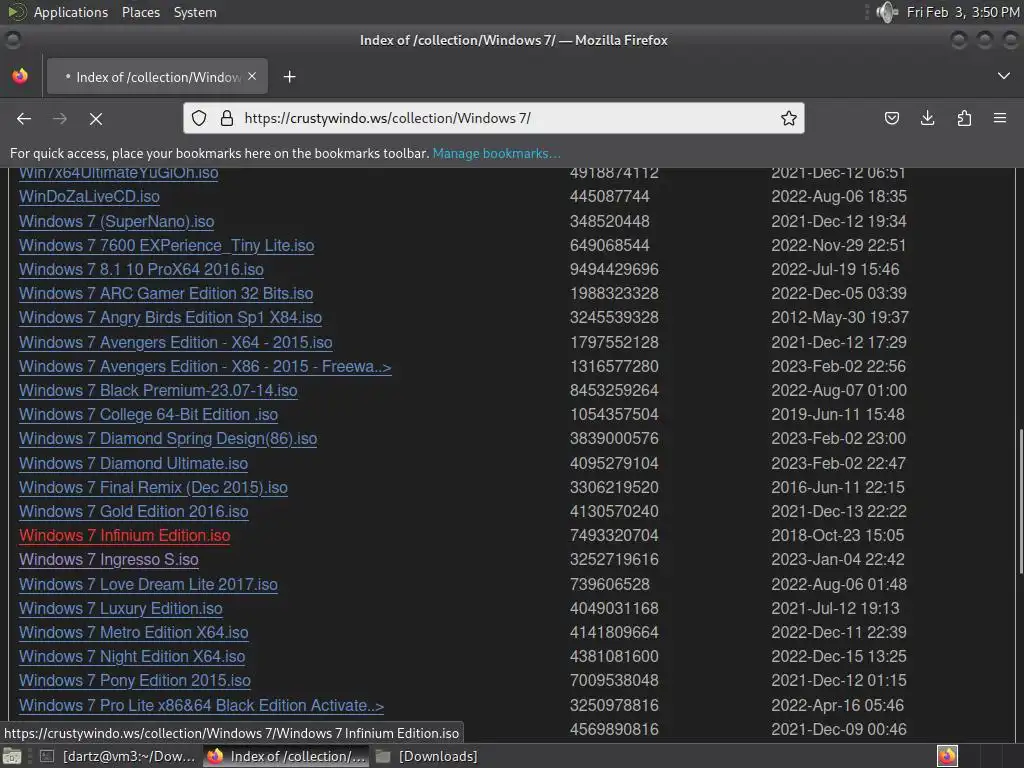The height and width of the screenshot is (768, 1024).
Task: Open Windows 7 Angry Birds Edition link
Action: [x=170, y=317]
